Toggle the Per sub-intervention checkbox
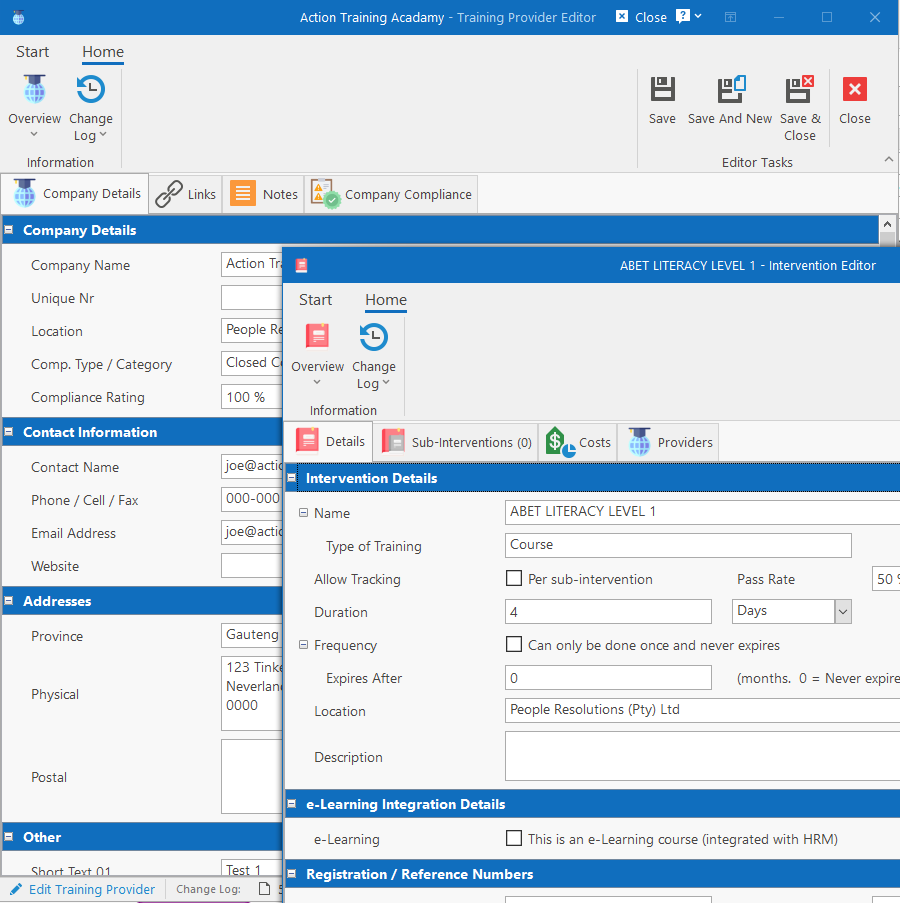Image resolution: width=900 pixels, height=903 pixels. pos(514,578)
